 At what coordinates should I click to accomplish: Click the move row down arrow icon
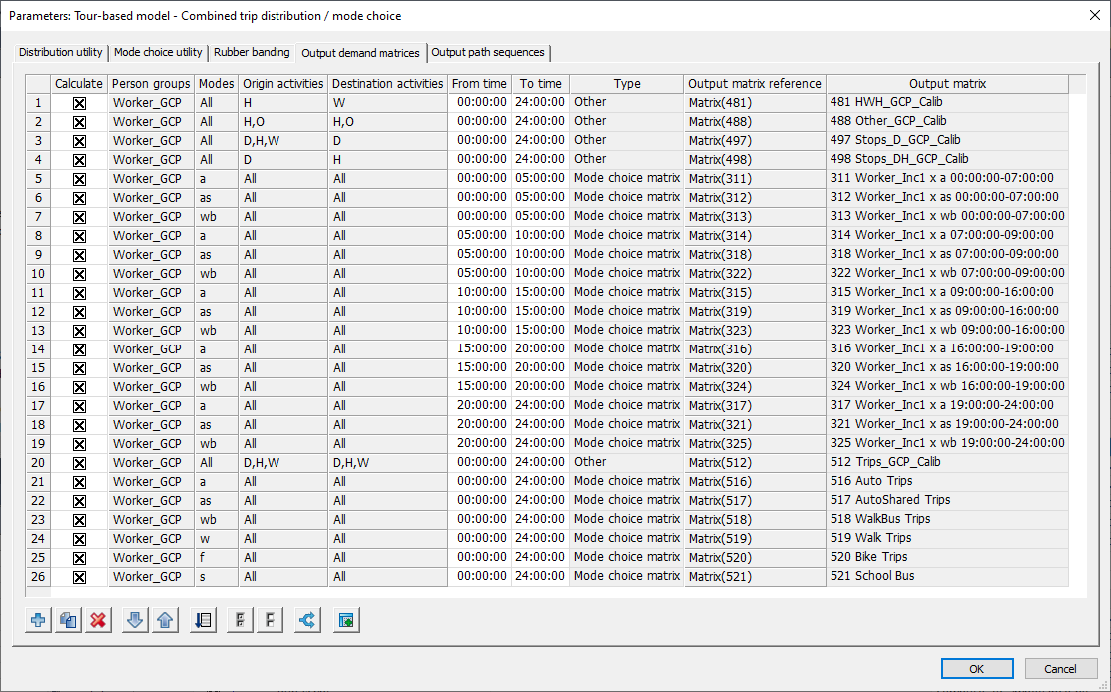[135, 620]
